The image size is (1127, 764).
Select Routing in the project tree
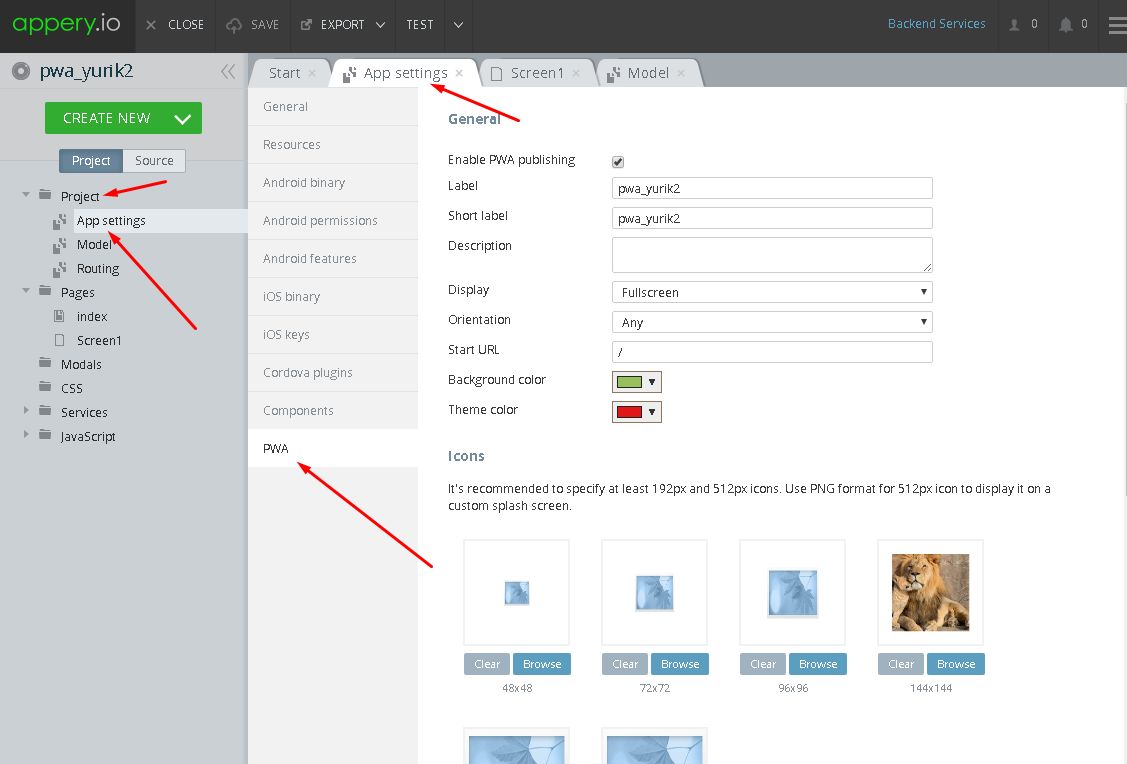tap(98, 269)
